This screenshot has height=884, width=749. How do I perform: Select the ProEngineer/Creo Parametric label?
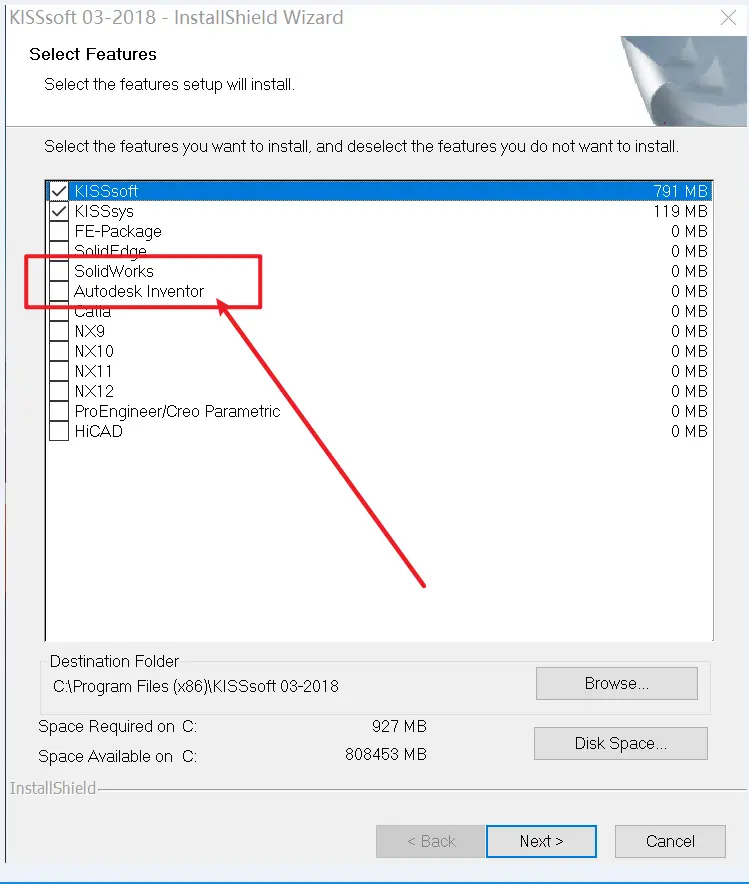click(178, 412)
